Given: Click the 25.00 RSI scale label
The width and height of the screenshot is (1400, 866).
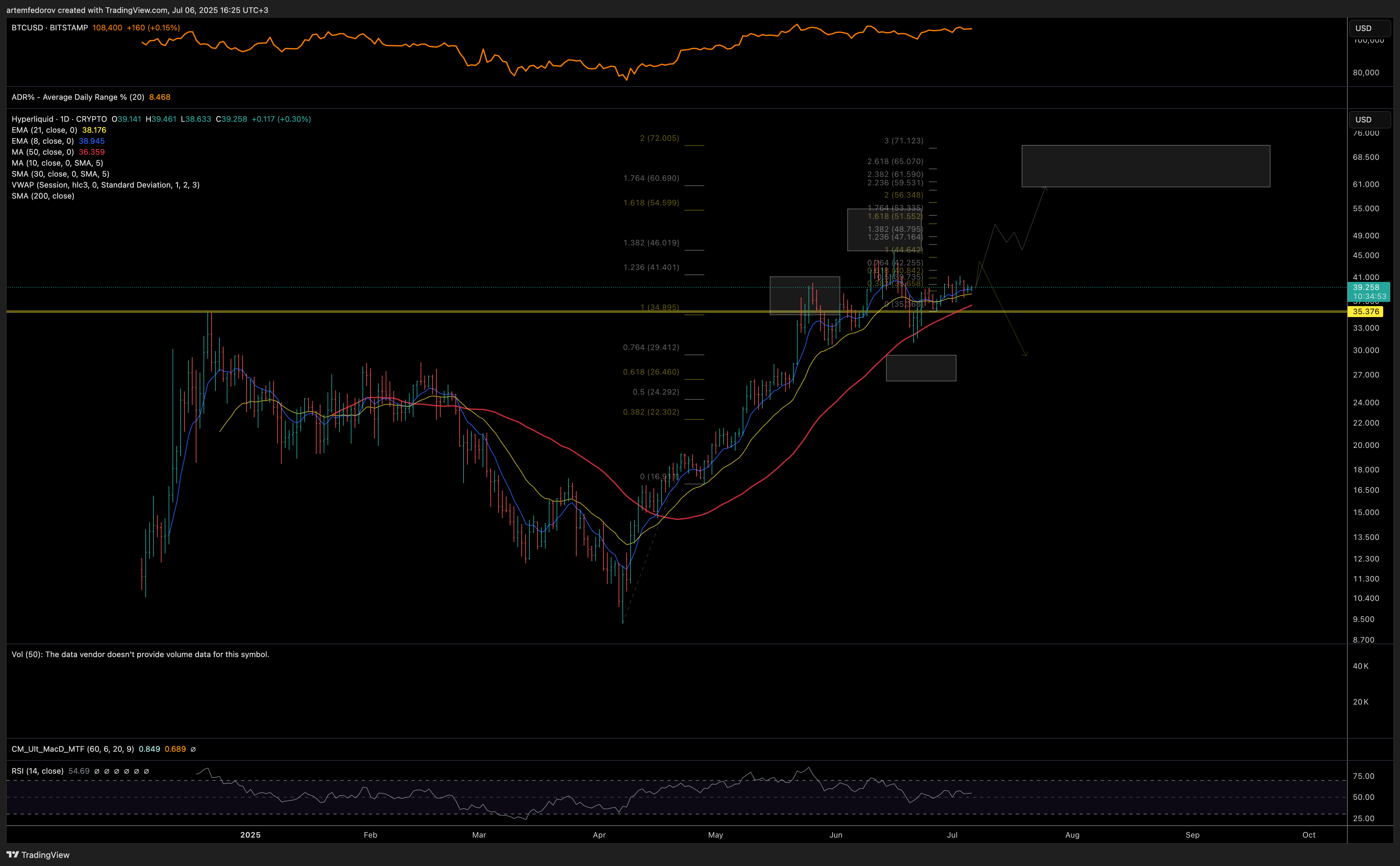Looking at the screenshot, I should (x=1363, y=819).
